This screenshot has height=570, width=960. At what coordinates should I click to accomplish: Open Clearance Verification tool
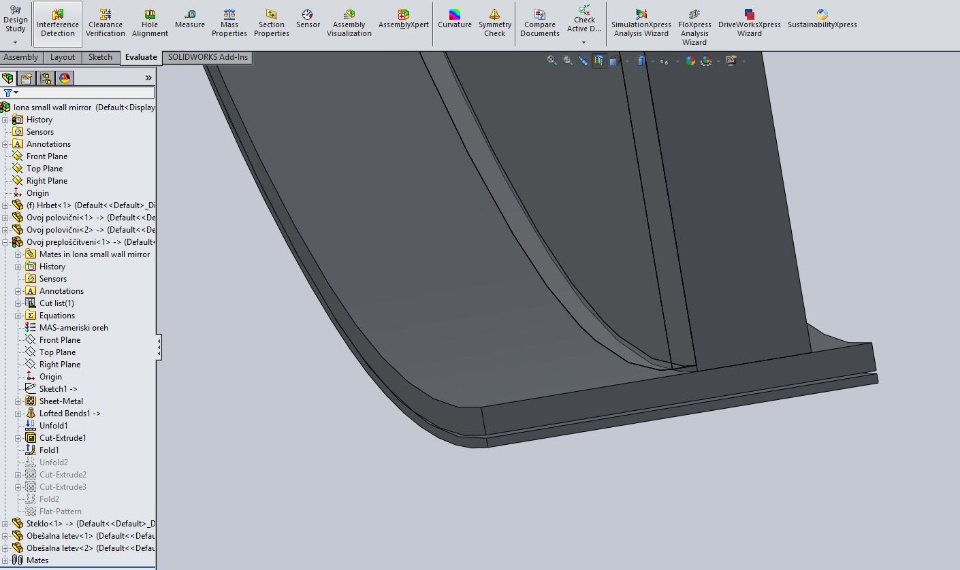[105, 23]
